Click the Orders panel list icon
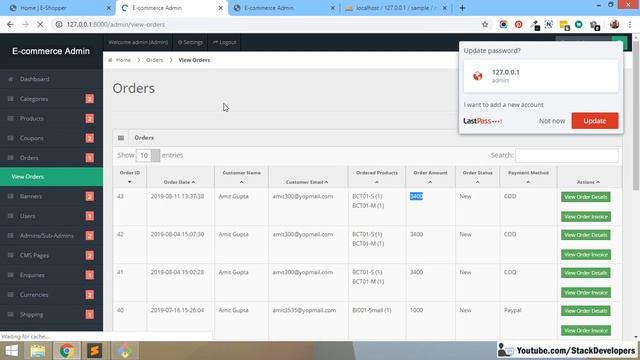This screenshot has width=640, height=360. [x=121, y=138]
